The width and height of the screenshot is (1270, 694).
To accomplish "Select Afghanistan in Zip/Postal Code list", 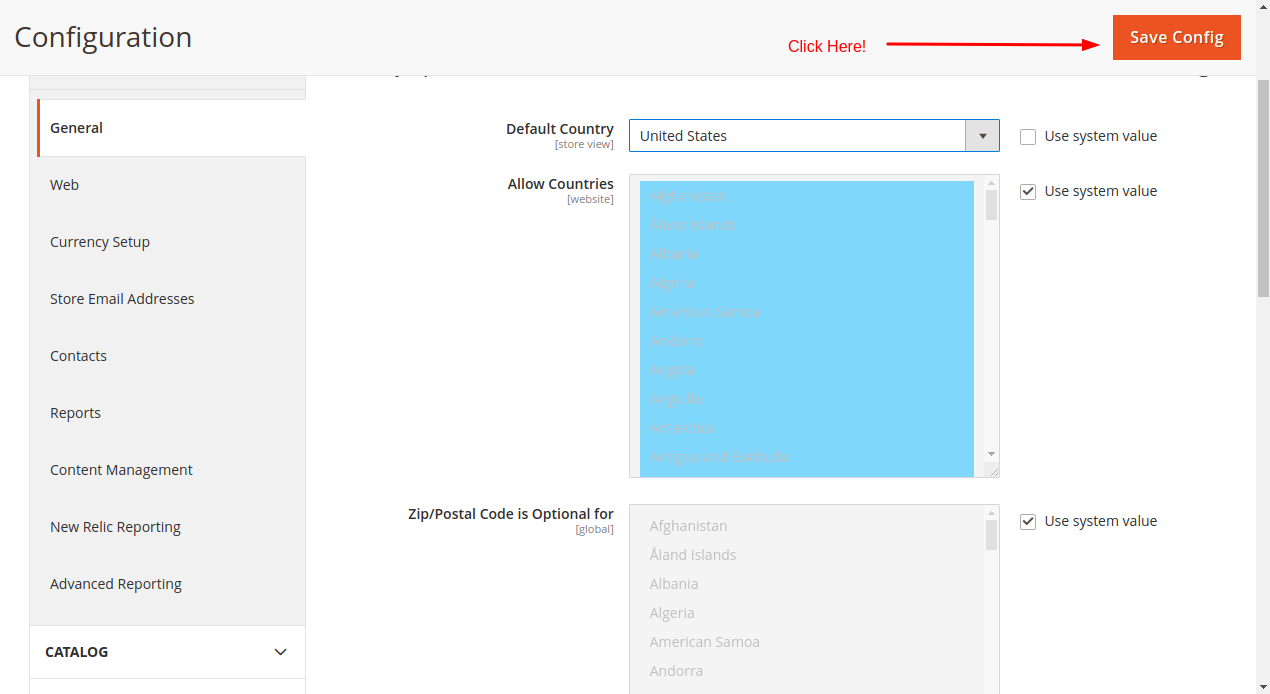I will click(807, 526).
